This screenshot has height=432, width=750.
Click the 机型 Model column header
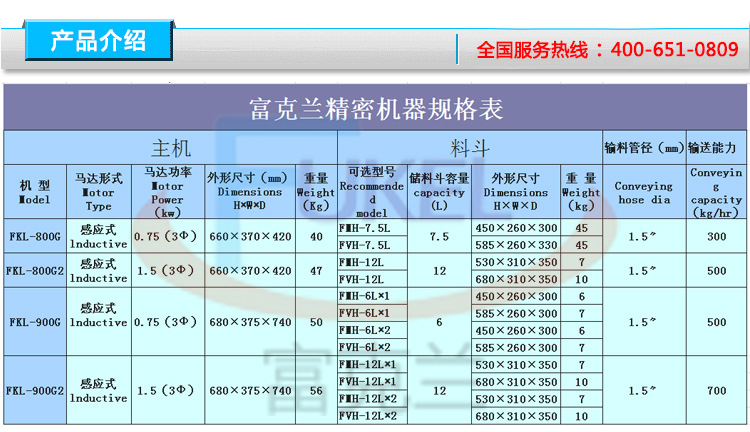pyautogui.click(x=35, y=192)
